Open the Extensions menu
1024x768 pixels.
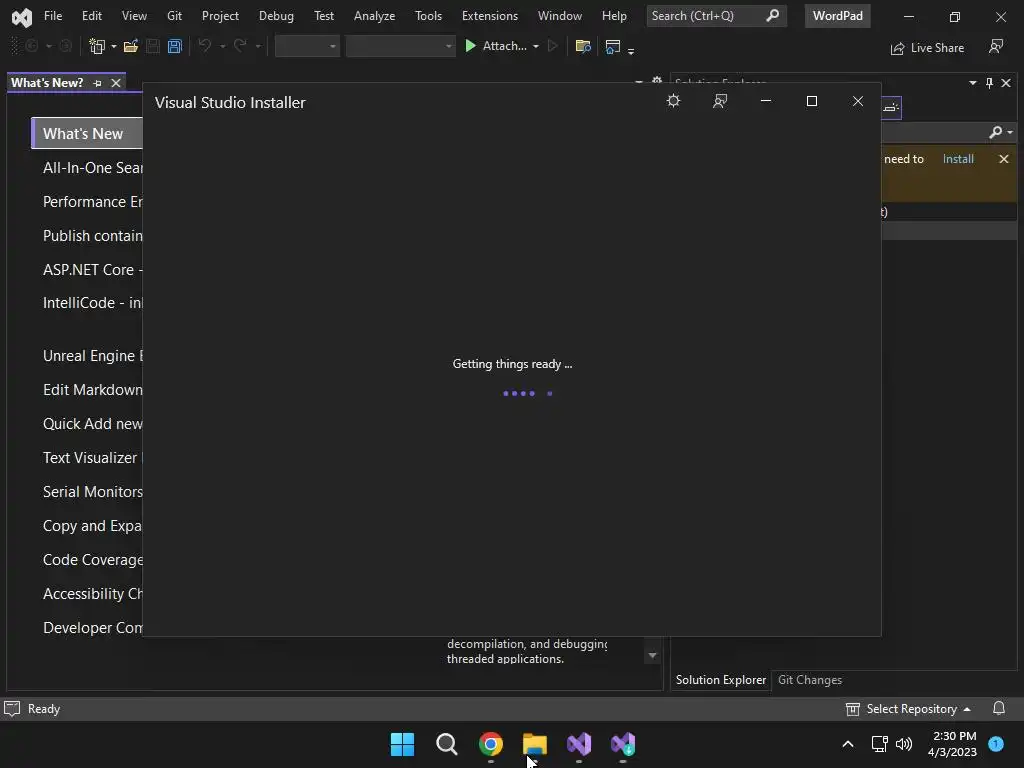point(490,16)
